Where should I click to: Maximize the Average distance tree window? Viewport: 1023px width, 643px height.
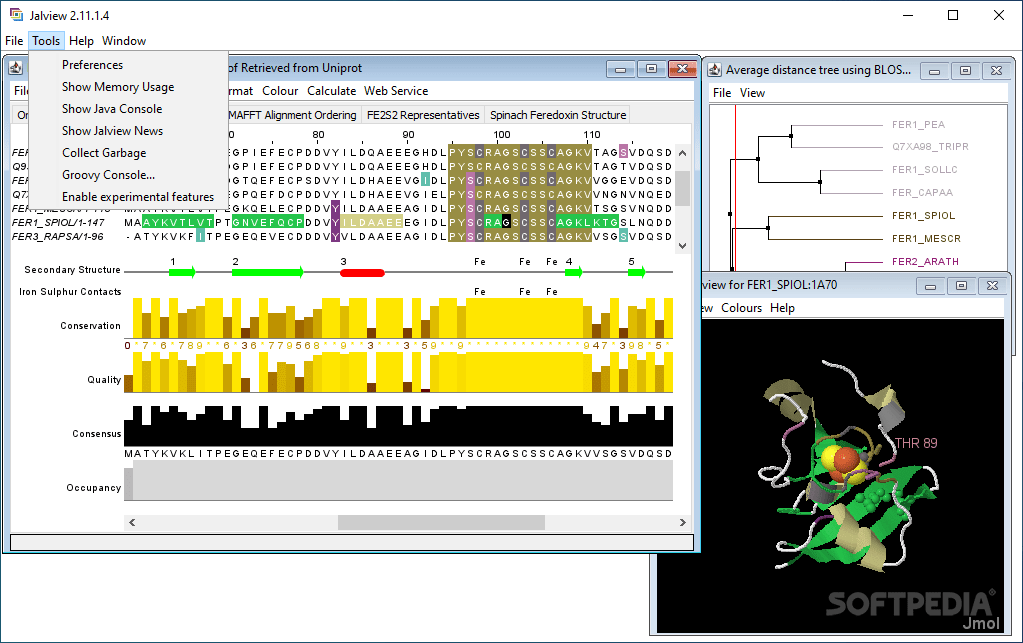[966, 70]
